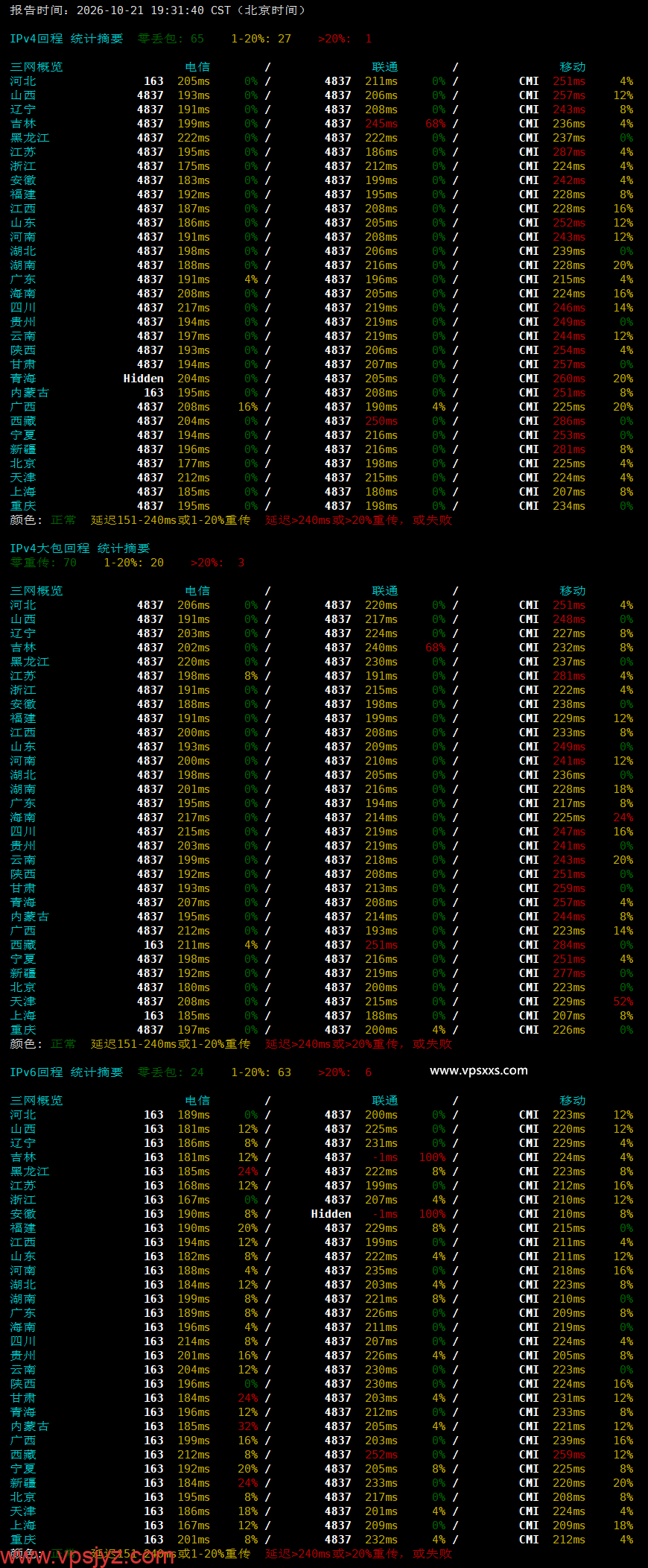Click the 284ms latency in the 西藏 row
Viewport: 648px width, 1568px height.
click(x=569, y=945)
